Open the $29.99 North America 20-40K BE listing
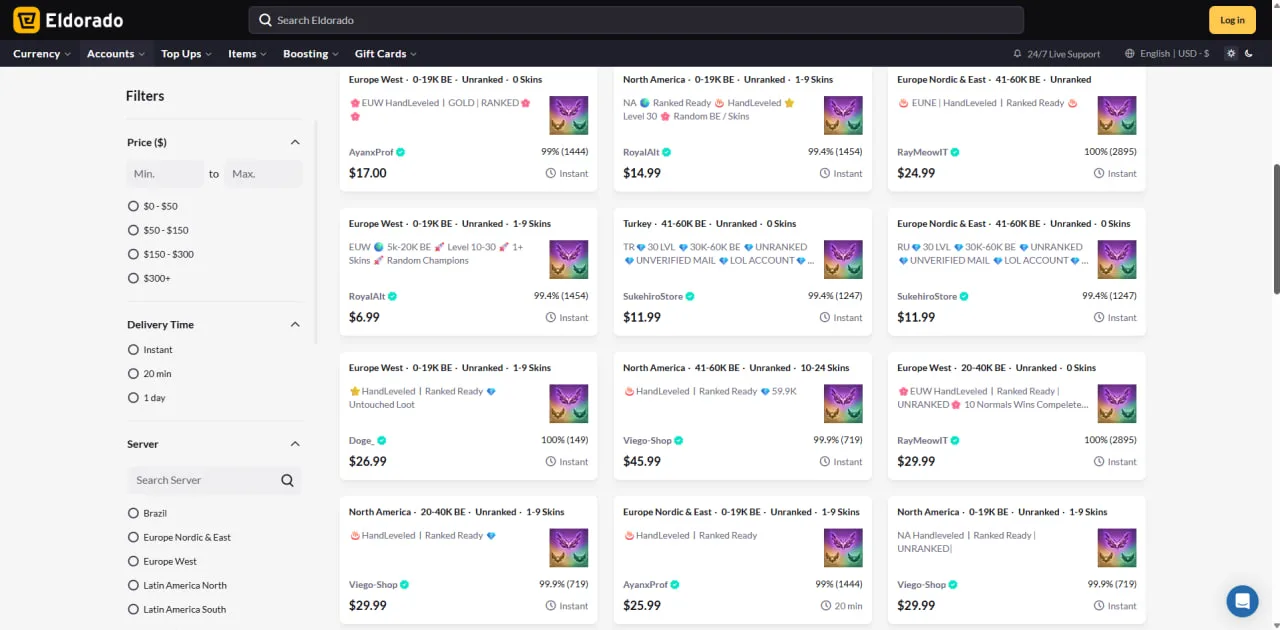The image size is (1280, 630). click(x=469, y=560)
